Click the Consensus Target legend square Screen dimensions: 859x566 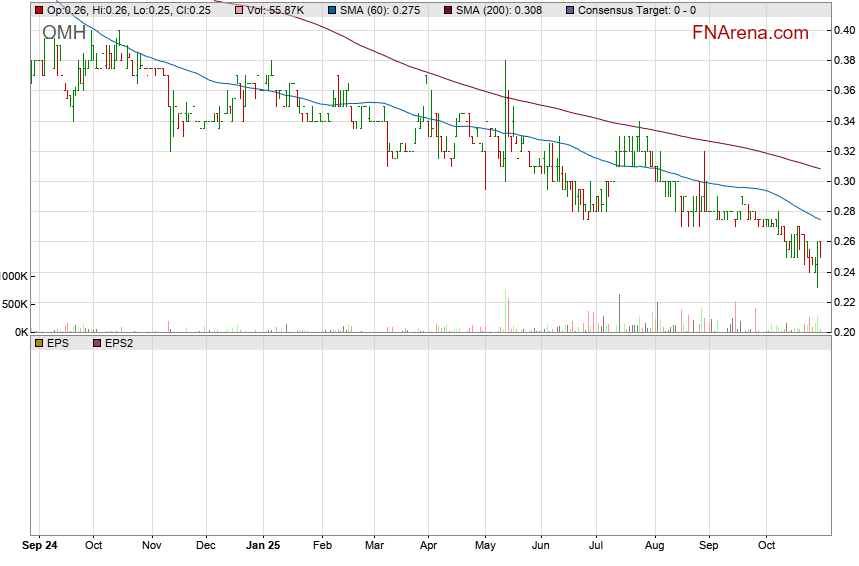[569, 10]
